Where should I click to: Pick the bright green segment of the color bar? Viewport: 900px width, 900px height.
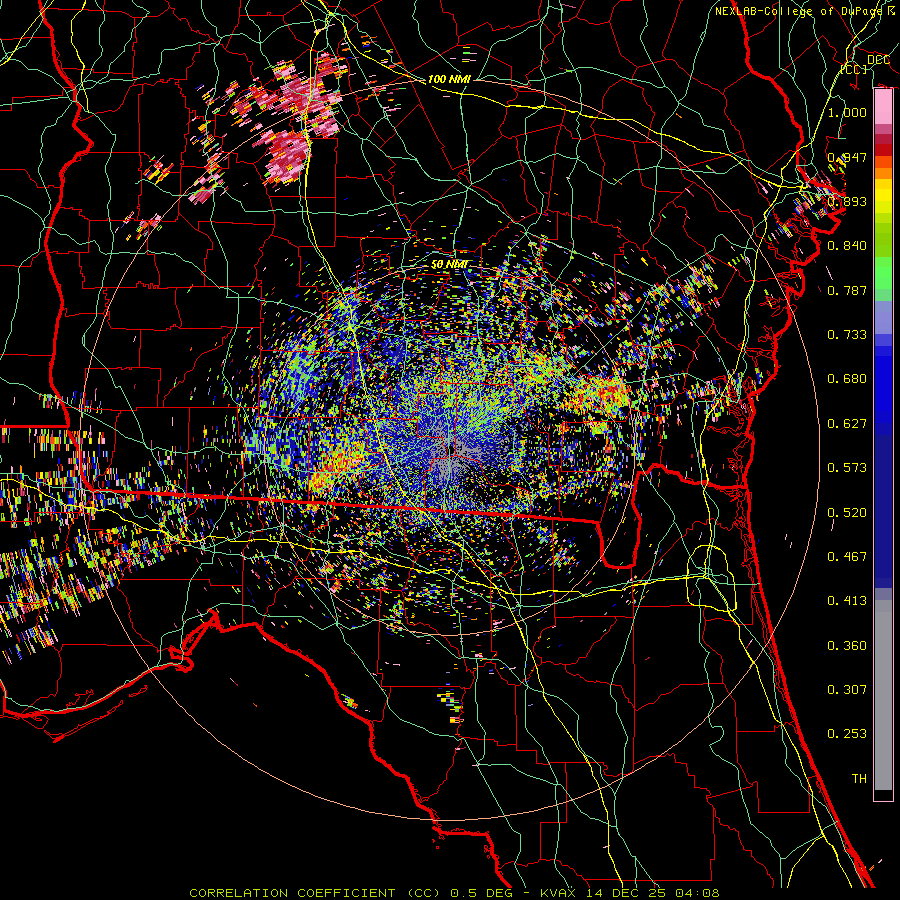click(x=883, y=273)
